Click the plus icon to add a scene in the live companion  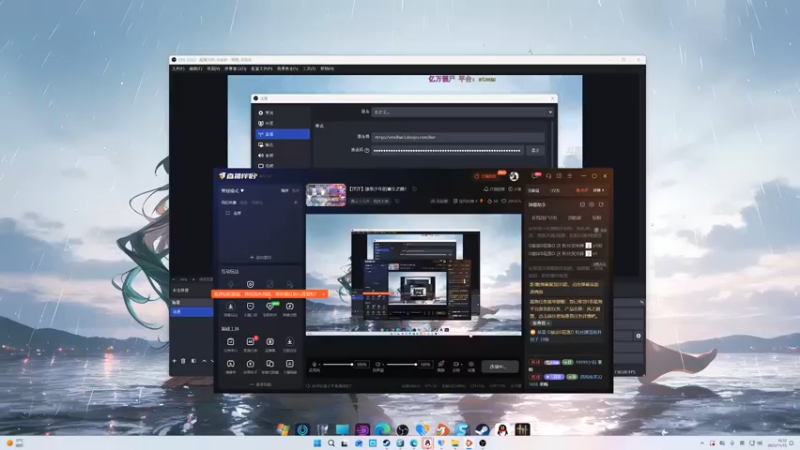pos(295,203)
